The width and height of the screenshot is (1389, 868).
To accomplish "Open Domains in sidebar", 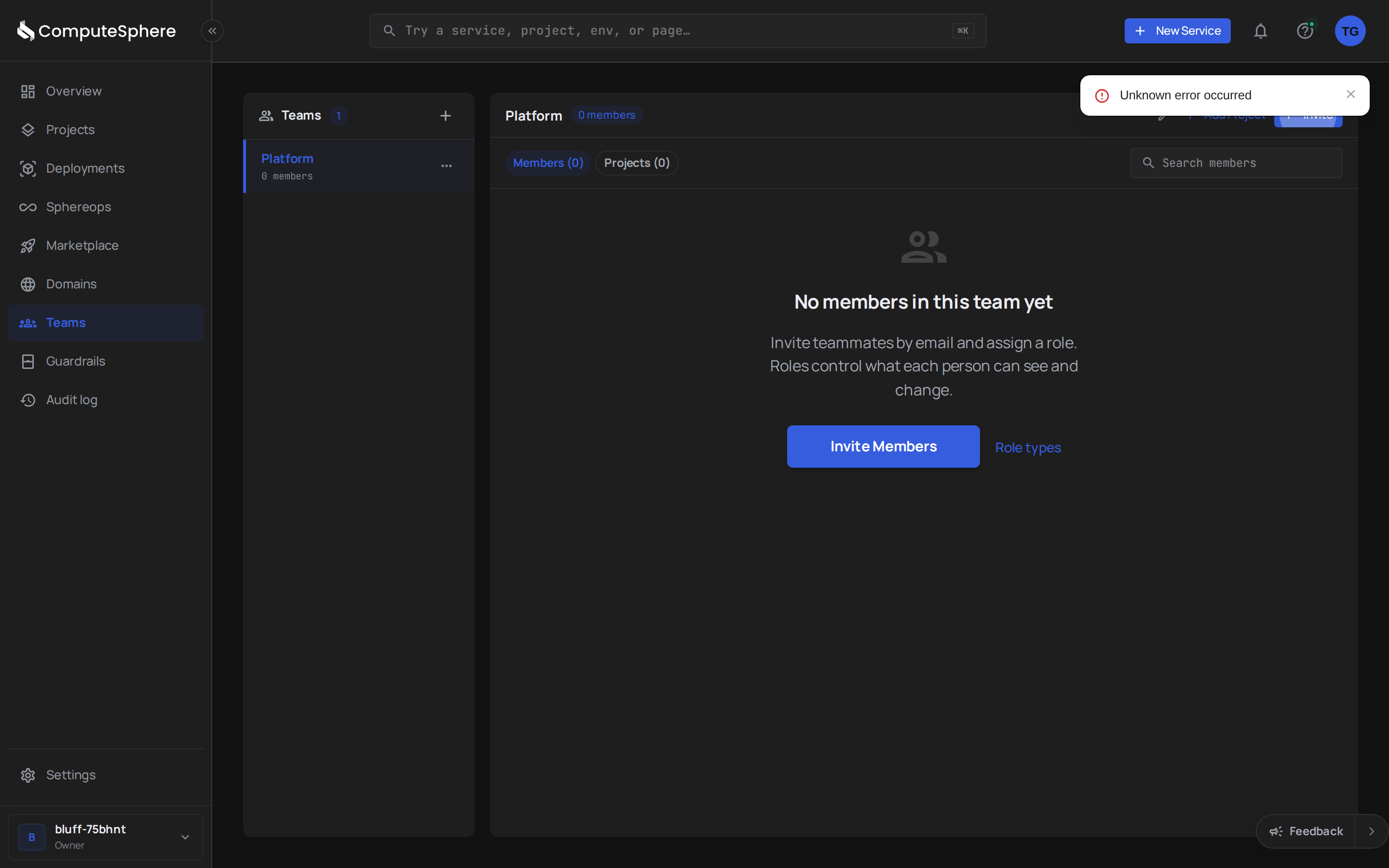I will [106, 284].
